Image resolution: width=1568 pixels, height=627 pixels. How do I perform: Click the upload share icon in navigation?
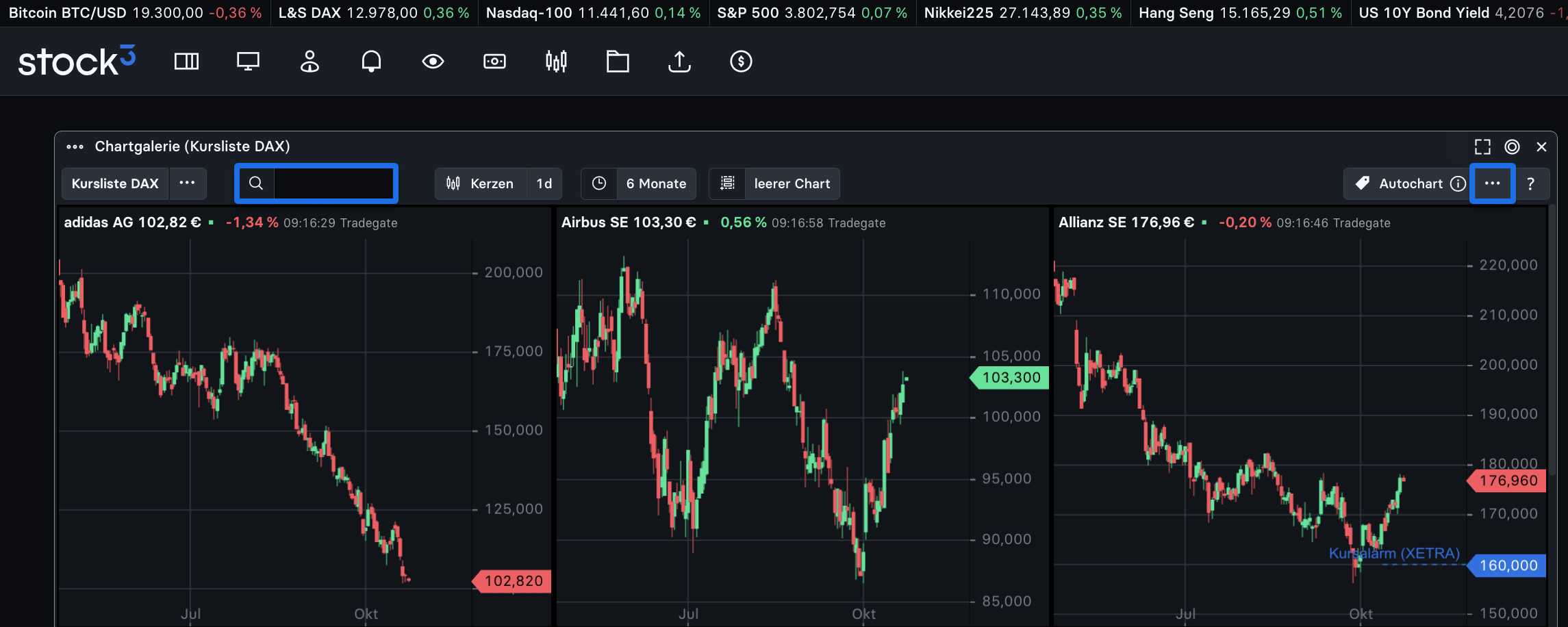click(x=679, y=62)
